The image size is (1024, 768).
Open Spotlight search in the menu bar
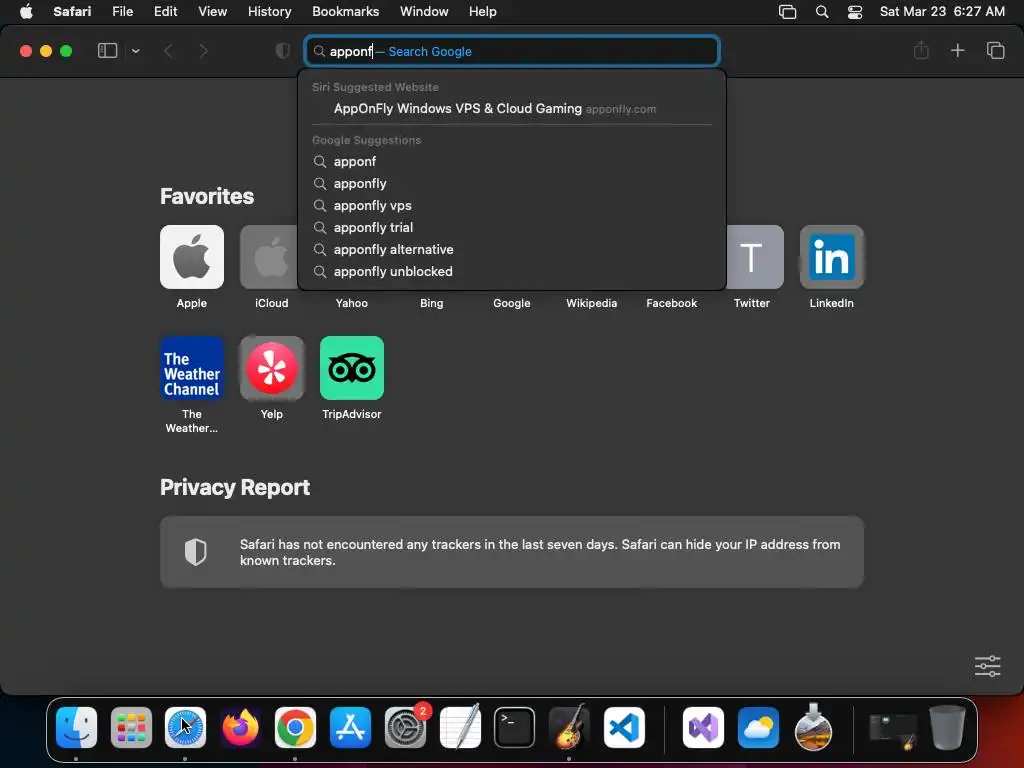[822, 12]
